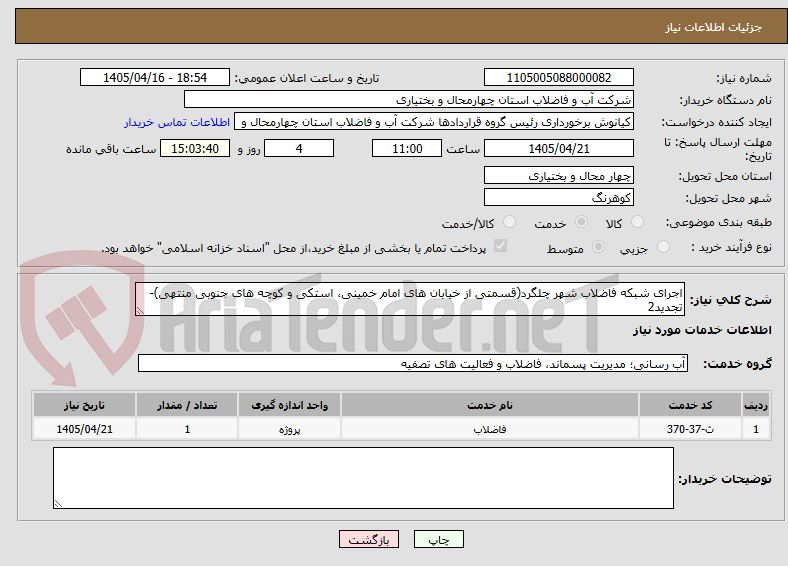
Task: Click the بازگشت (back) button
Action: [x=369, y=539]
